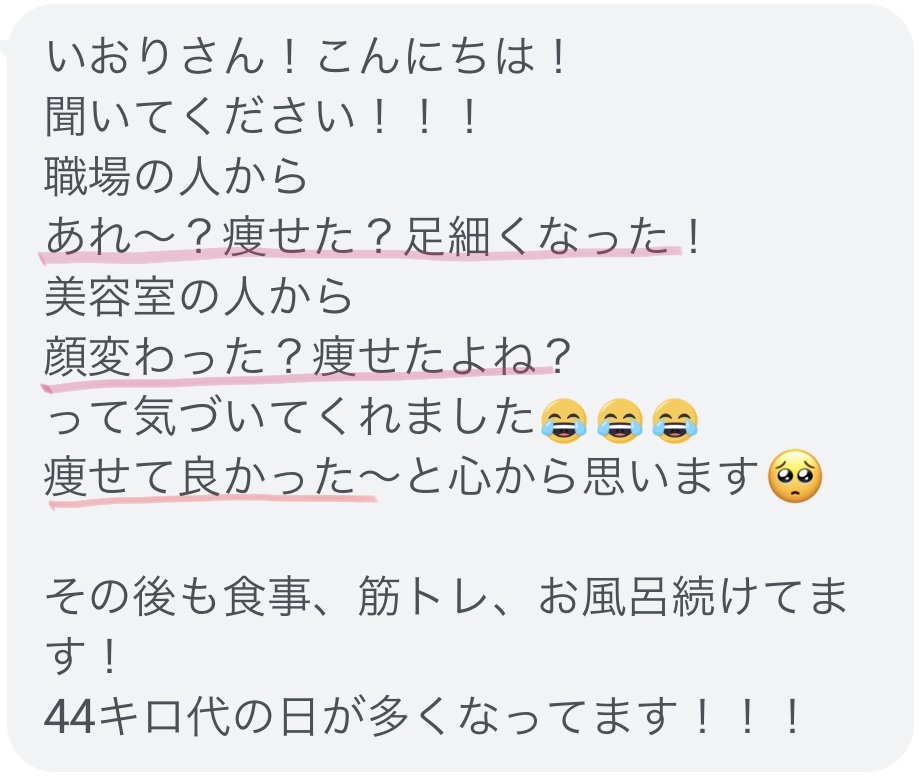
Task: Click underlined text 顔変わった？痩せたよね？
Action: [308, 356]
